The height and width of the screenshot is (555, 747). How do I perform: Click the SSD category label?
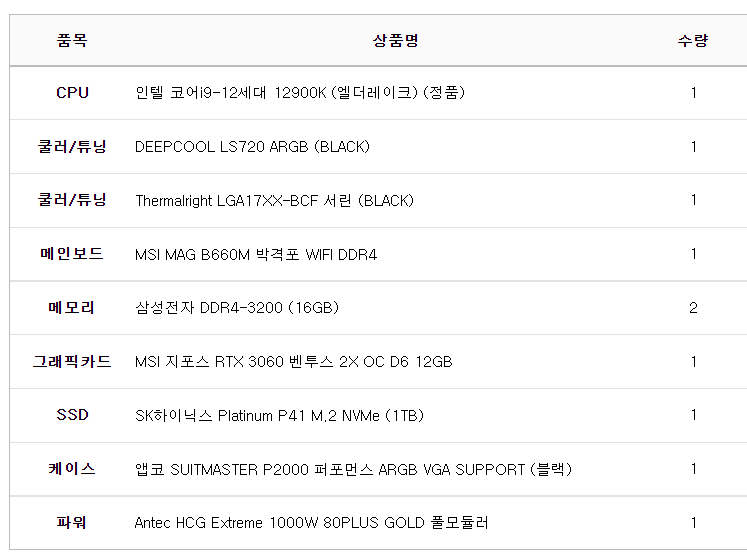coord(72,415)
